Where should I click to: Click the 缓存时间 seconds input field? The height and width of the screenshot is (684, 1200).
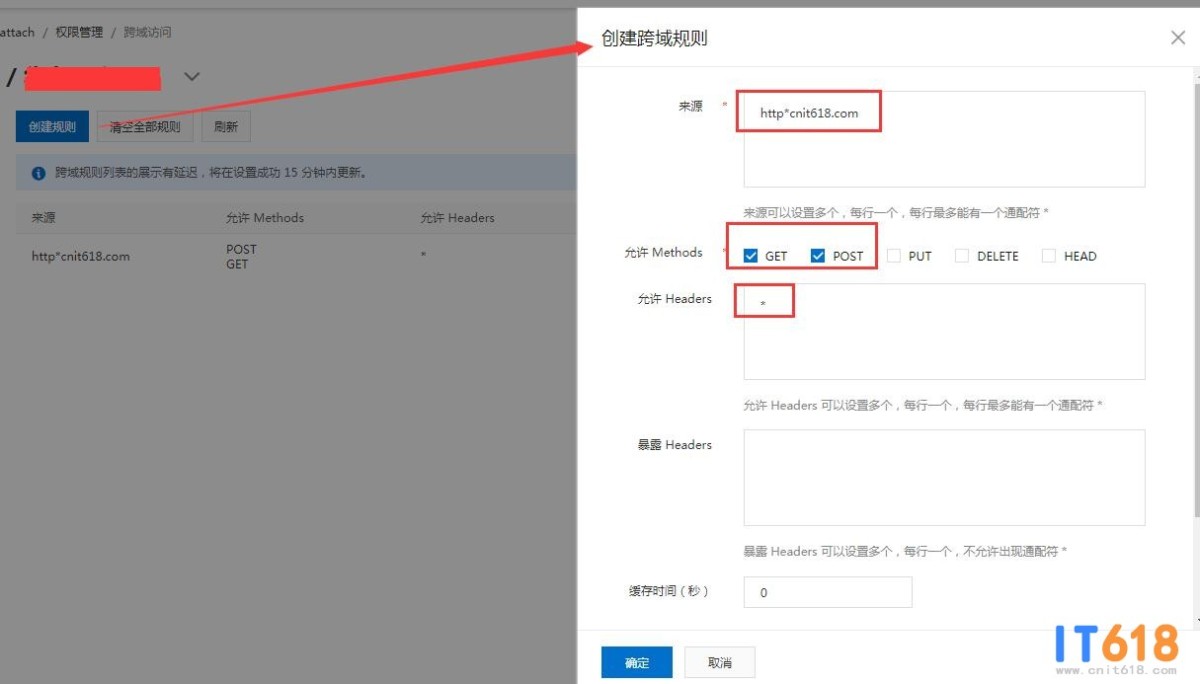point(827,592)
